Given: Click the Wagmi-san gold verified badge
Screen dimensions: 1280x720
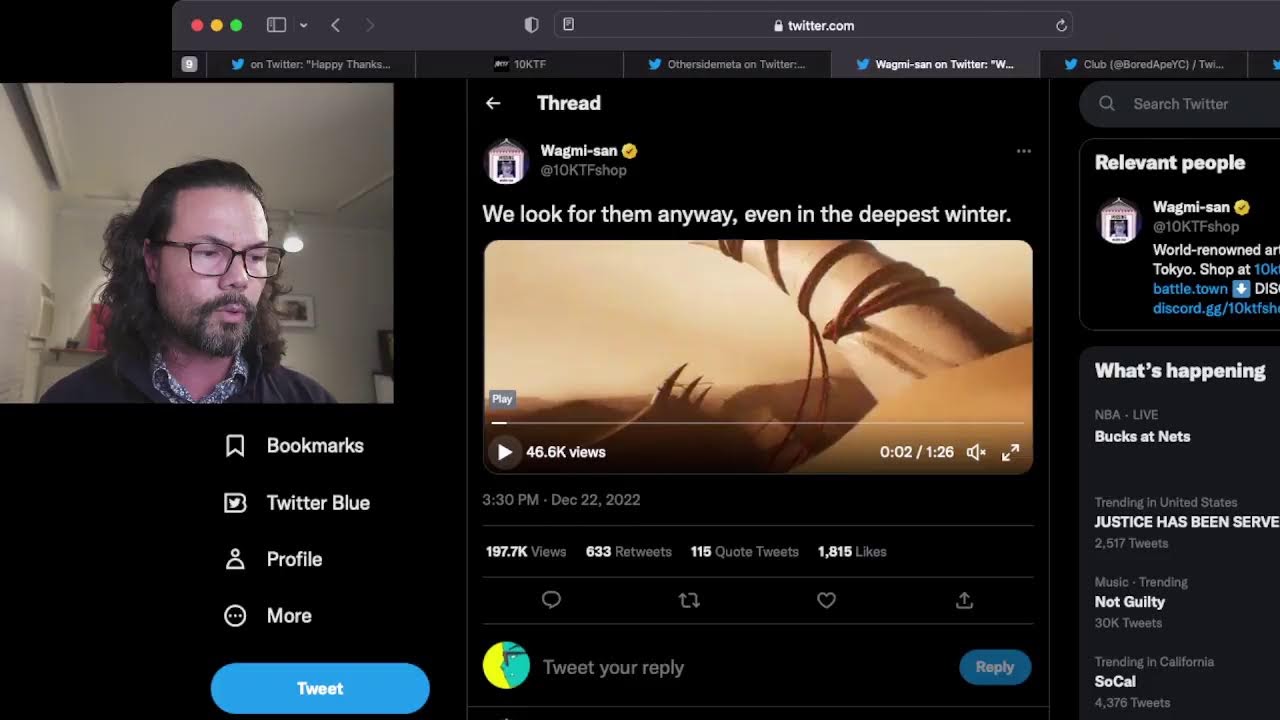Looking at the screenshot, I should [x=629, y=151].
